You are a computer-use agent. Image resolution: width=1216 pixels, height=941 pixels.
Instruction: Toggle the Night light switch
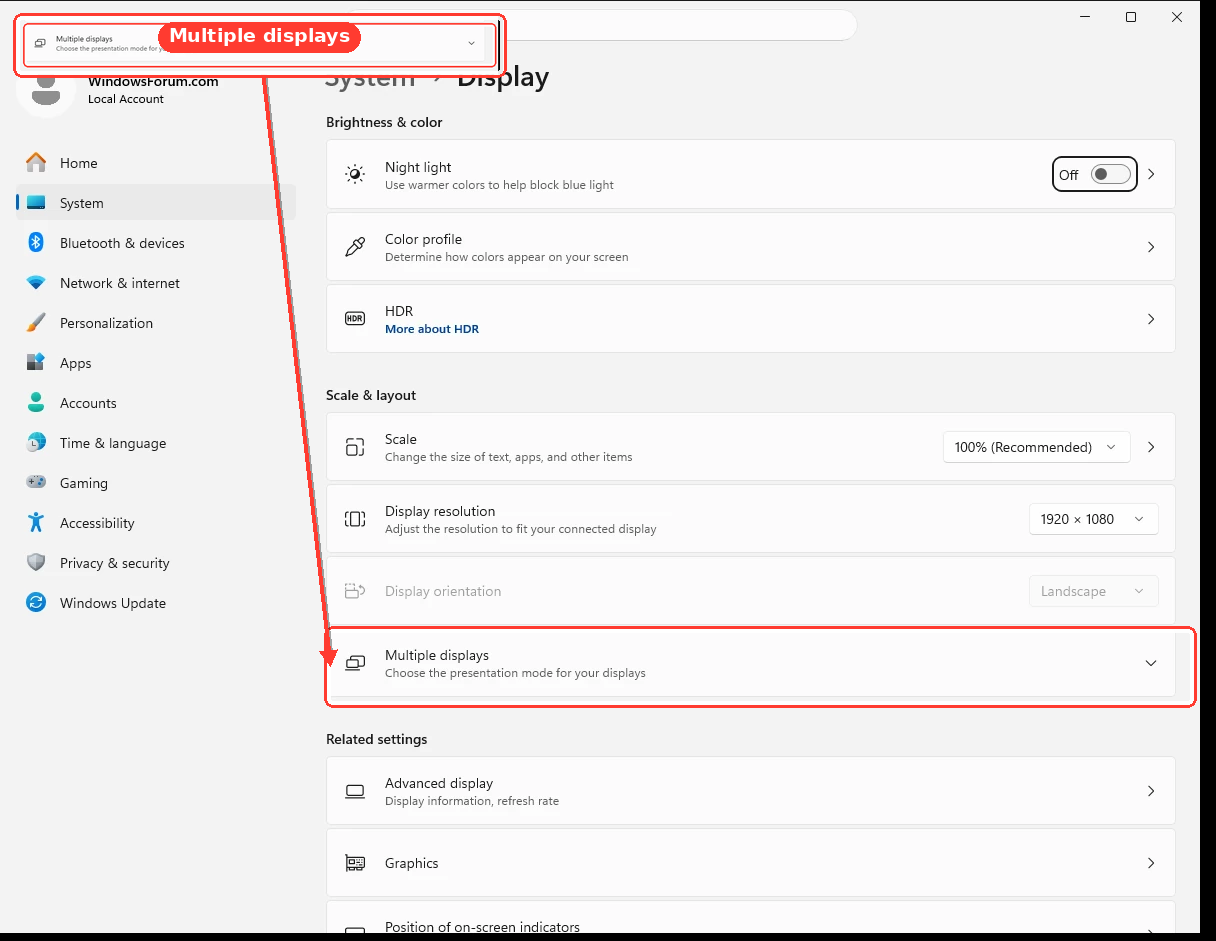point(1110,175)
